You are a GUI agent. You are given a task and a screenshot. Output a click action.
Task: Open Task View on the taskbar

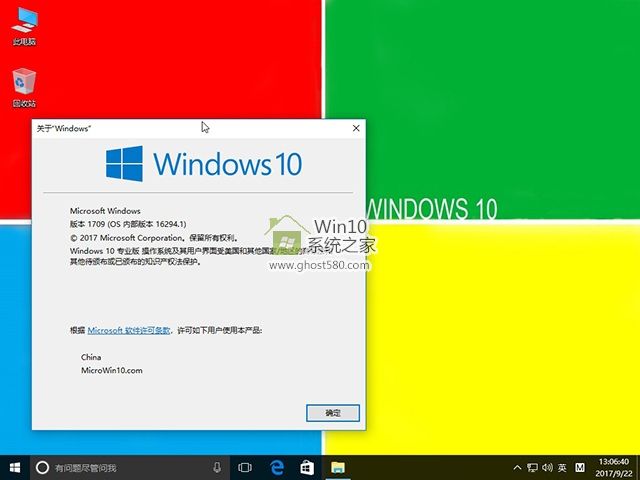tap(245, 467)
